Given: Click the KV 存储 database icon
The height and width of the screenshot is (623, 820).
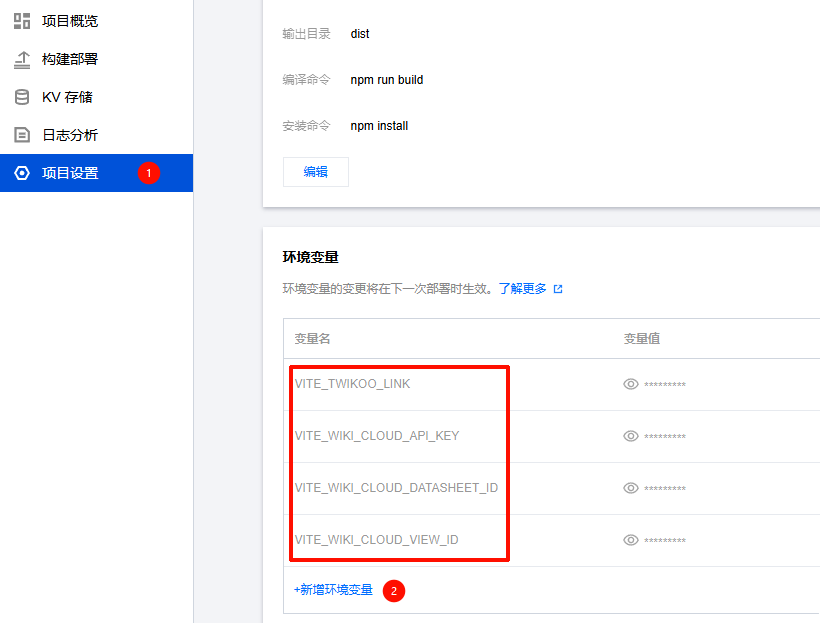Looking at the screenshot, I should (x=22, y=97).
